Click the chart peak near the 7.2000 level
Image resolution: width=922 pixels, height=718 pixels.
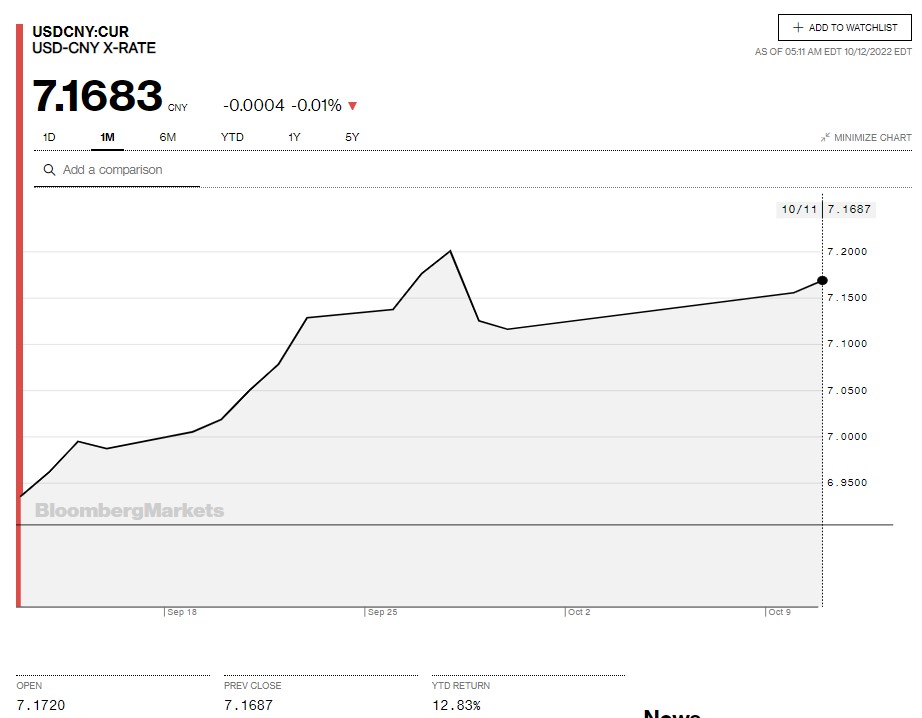(x=451, y=251)
